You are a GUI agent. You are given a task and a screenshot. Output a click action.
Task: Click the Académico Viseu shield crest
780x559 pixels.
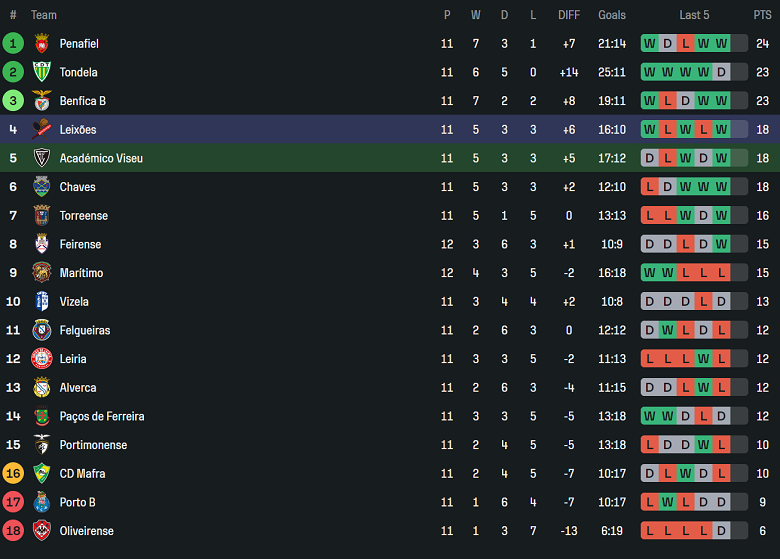pos(42,158)
